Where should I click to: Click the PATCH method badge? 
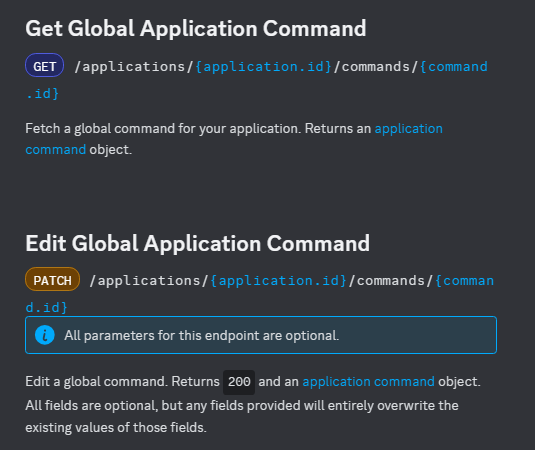point(53,279)
